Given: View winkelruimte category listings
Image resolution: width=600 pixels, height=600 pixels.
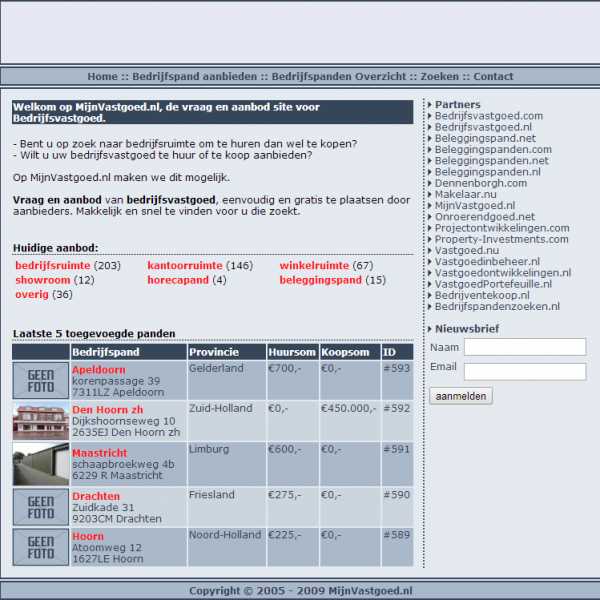Looking at the screenshot, I should click(x=315, y=266).
